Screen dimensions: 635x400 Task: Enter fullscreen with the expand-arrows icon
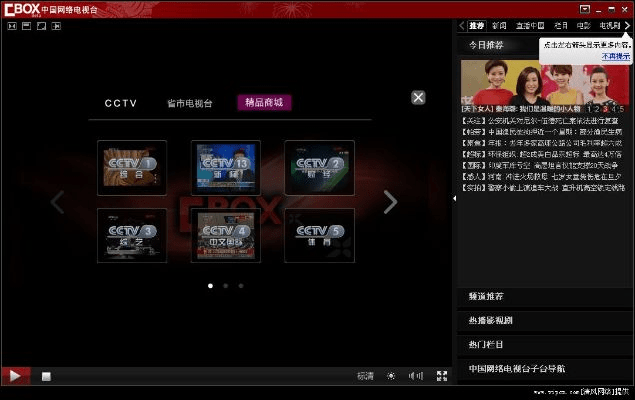click(442, 376)
